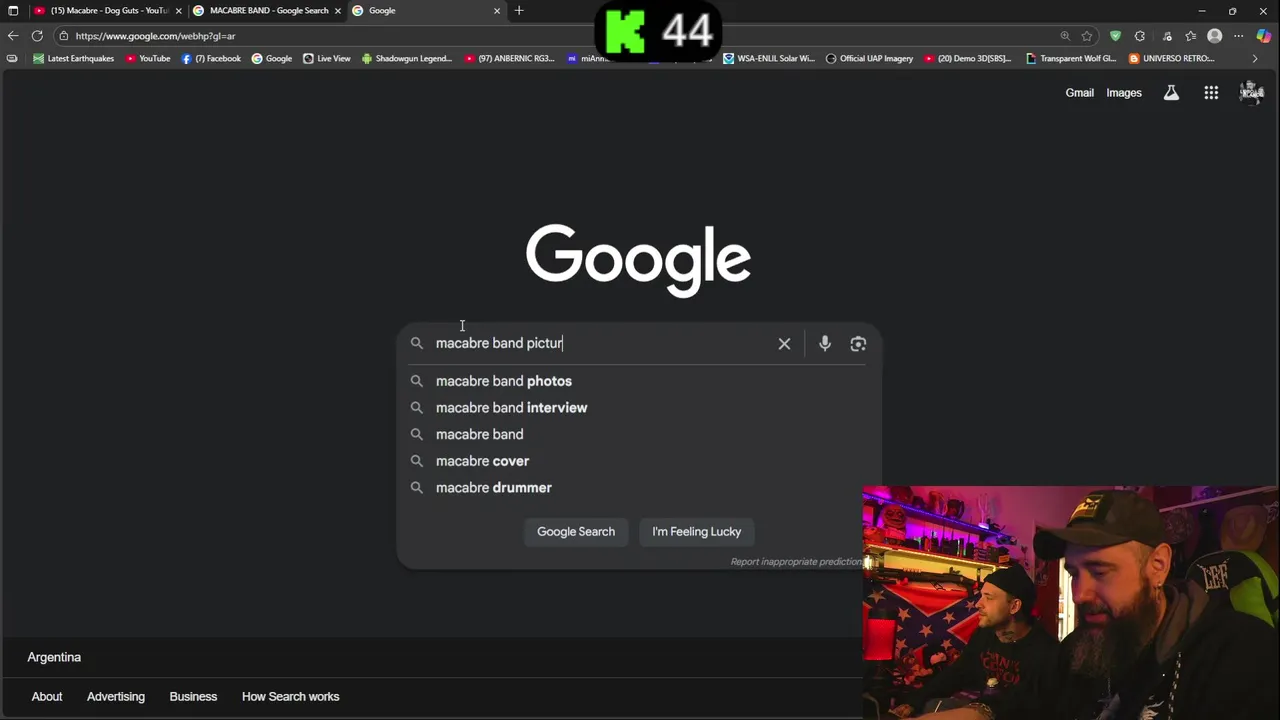
Task: Open the ANBERNIC RG3 bookmark
Action: [x=510, y=58]
